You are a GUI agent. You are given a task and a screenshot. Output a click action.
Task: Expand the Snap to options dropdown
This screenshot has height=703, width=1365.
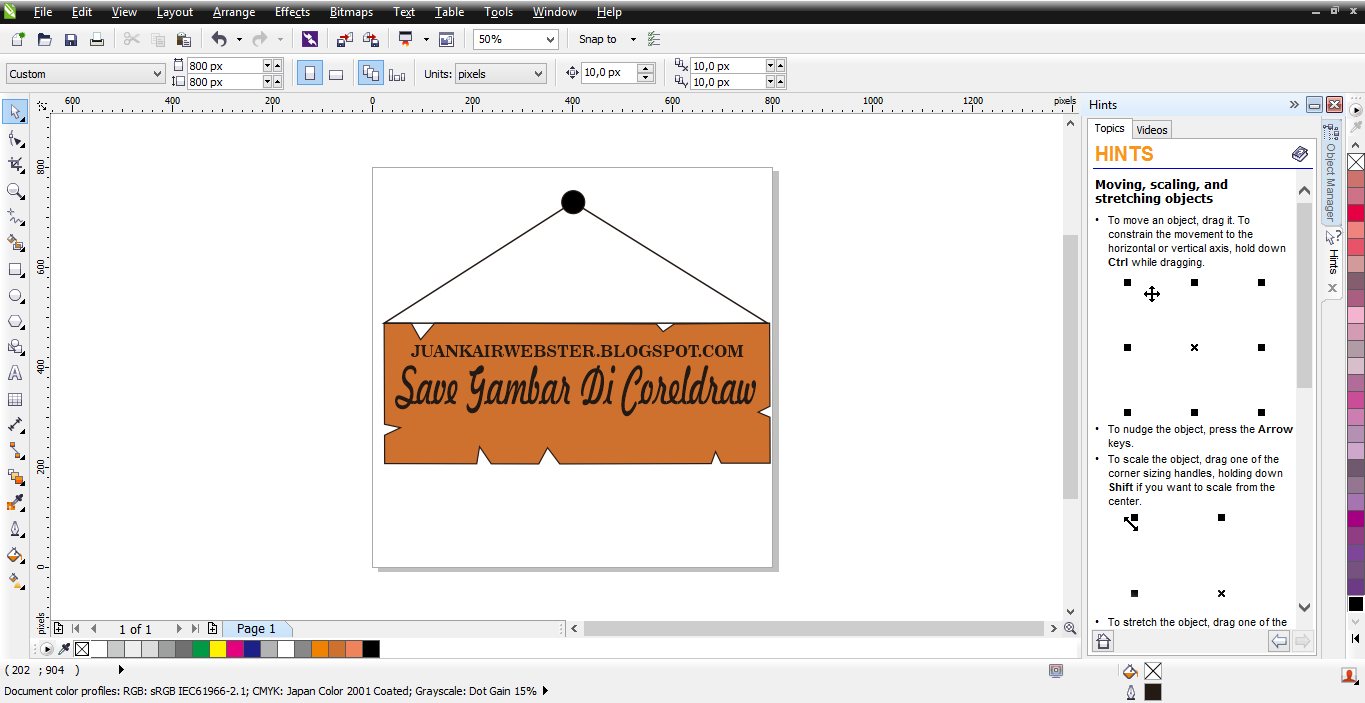coord(631,38)
